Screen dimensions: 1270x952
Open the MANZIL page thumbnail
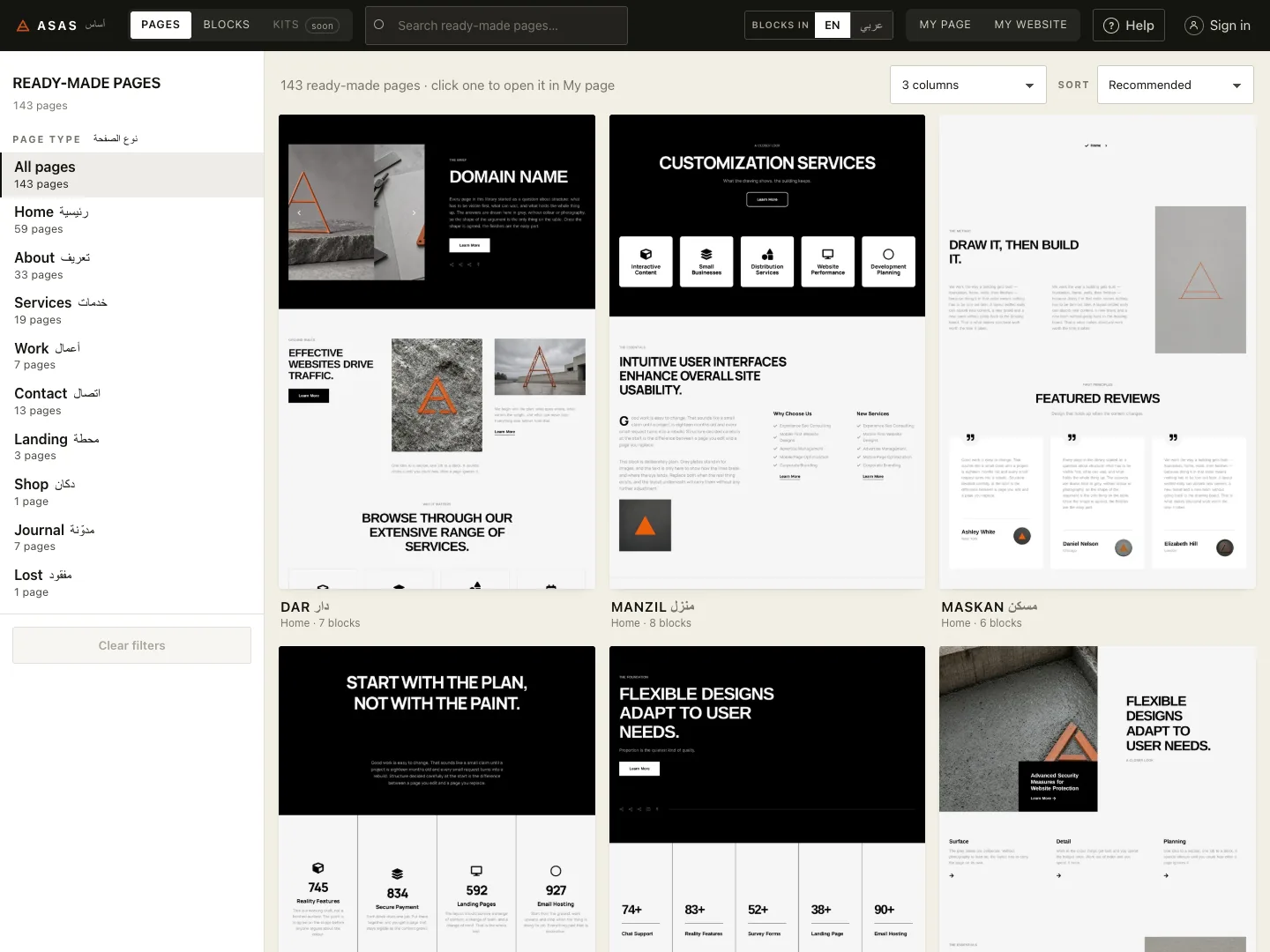(767, 352)
